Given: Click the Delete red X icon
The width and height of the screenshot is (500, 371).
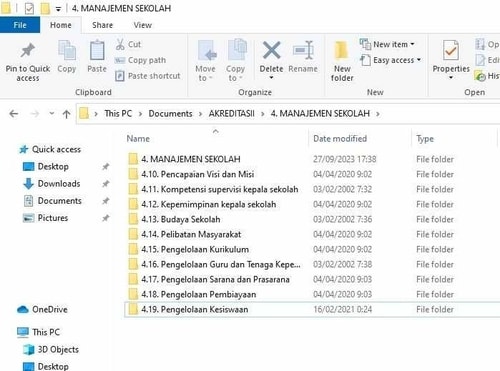Looking at the screenshot, I should [271, 50].
